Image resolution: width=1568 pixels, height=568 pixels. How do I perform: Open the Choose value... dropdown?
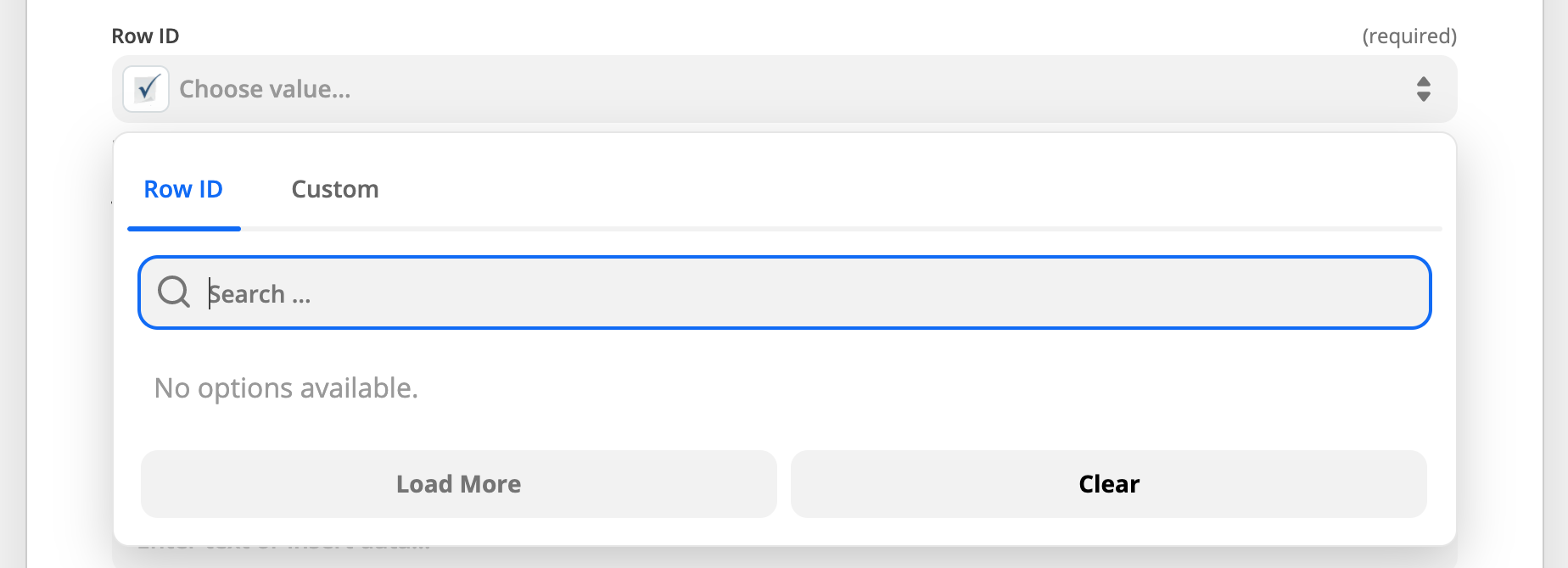tap(785, 89)
